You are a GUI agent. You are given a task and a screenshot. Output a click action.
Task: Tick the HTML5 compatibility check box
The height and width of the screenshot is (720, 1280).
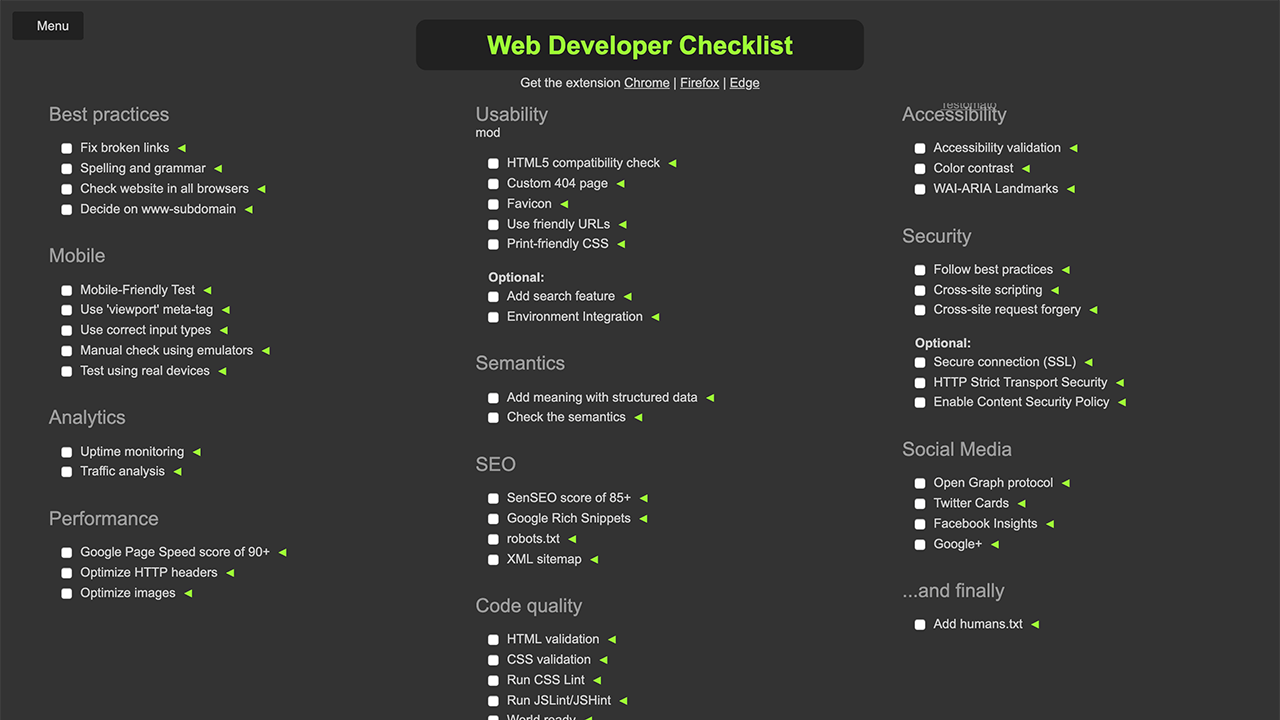point(493,163)
